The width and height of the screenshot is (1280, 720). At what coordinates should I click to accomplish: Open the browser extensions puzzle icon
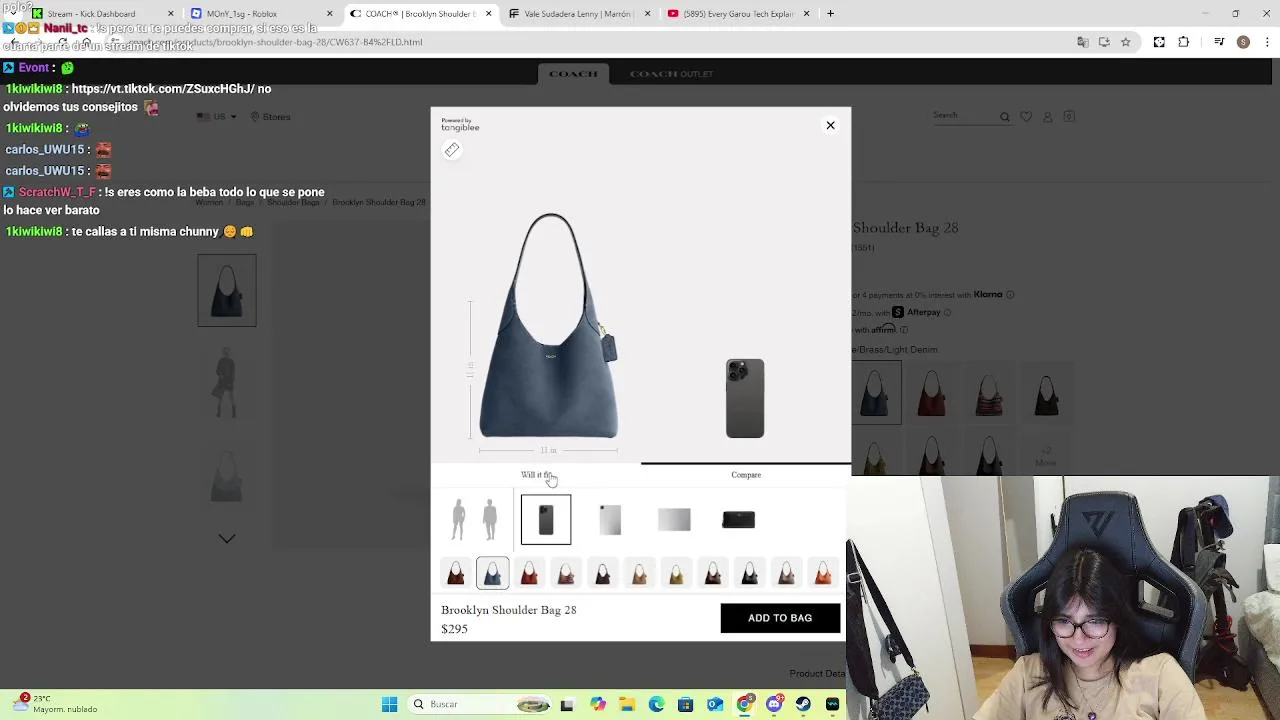pos(1183,42)
